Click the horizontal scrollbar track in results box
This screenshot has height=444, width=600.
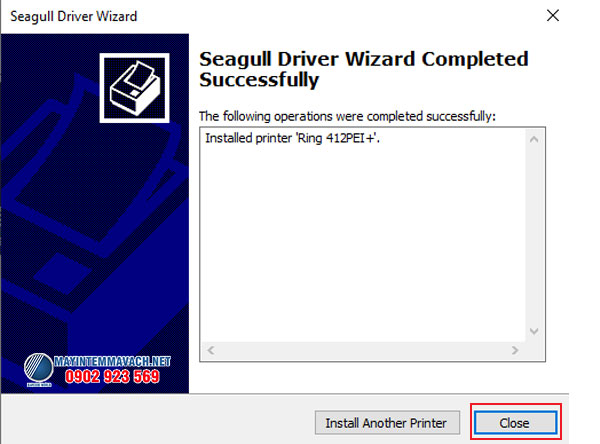(x=363, y=350)
